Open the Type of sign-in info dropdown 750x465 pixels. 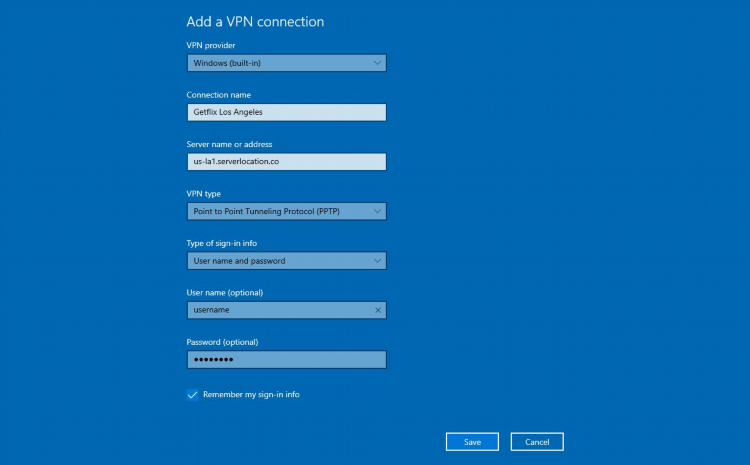tap(287, 261)
